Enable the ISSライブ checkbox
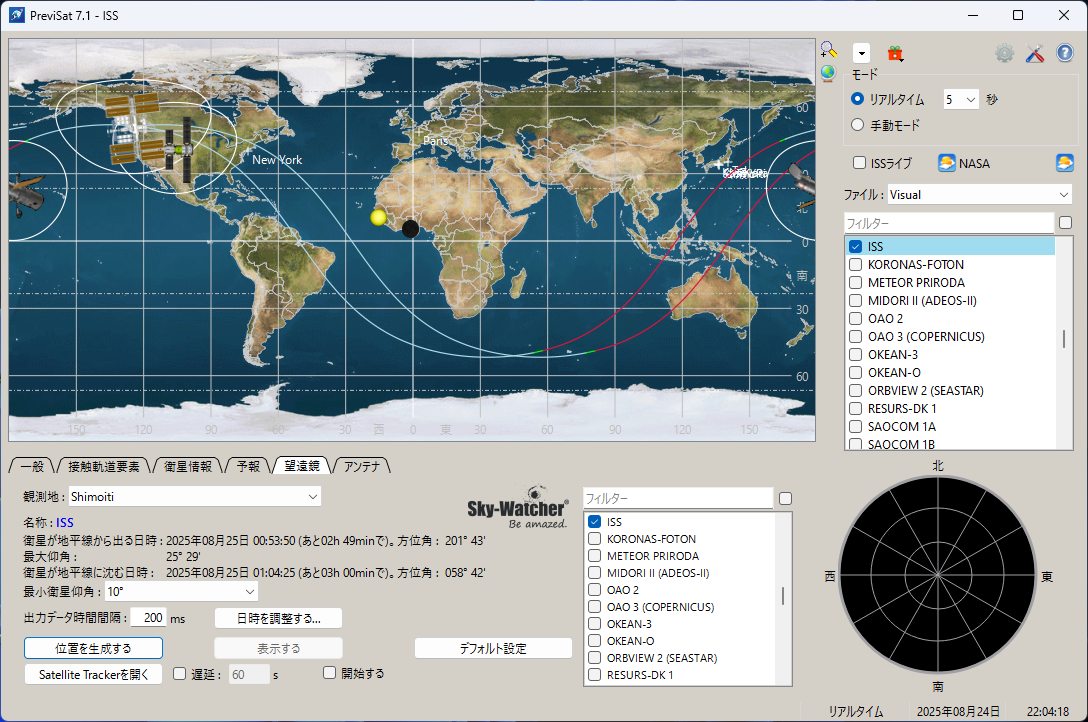The width and height of the screenshot is (1088, 722). click(x=859, y=163)
